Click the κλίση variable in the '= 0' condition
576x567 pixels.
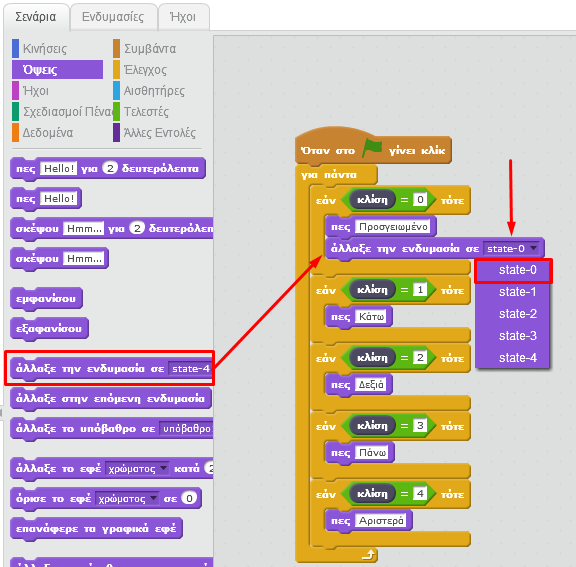pyautogui.click(x=372, y=199)
